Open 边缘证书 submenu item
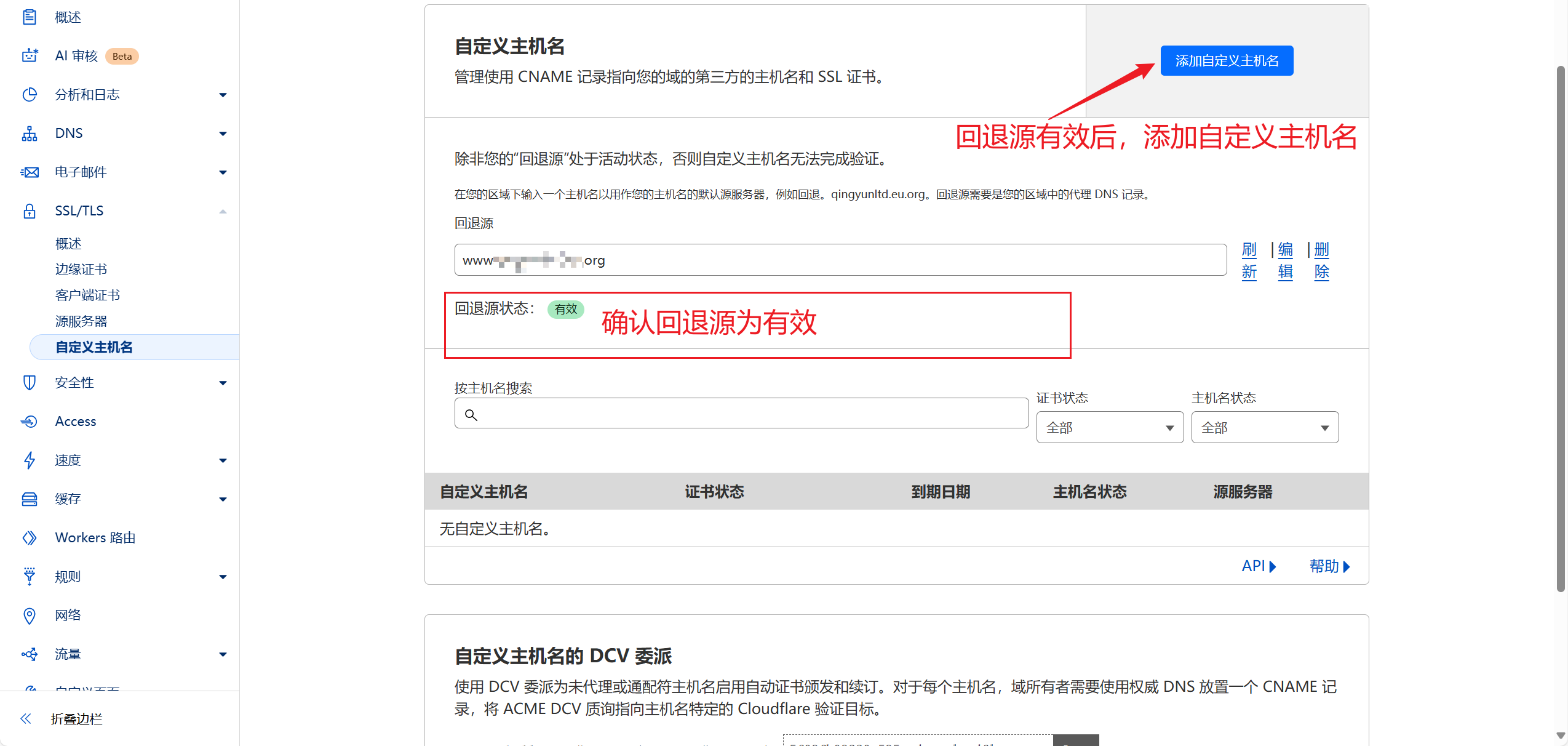Image resolution: width=1568 pixels, height=746 pixels. [81, 270]
